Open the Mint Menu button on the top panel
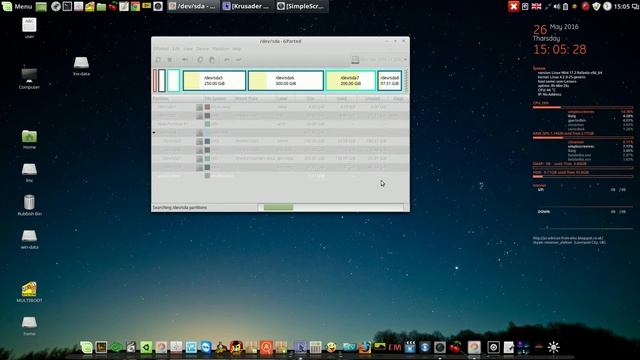The width and height of the screenshot is (640, 360). coord(17,6)
